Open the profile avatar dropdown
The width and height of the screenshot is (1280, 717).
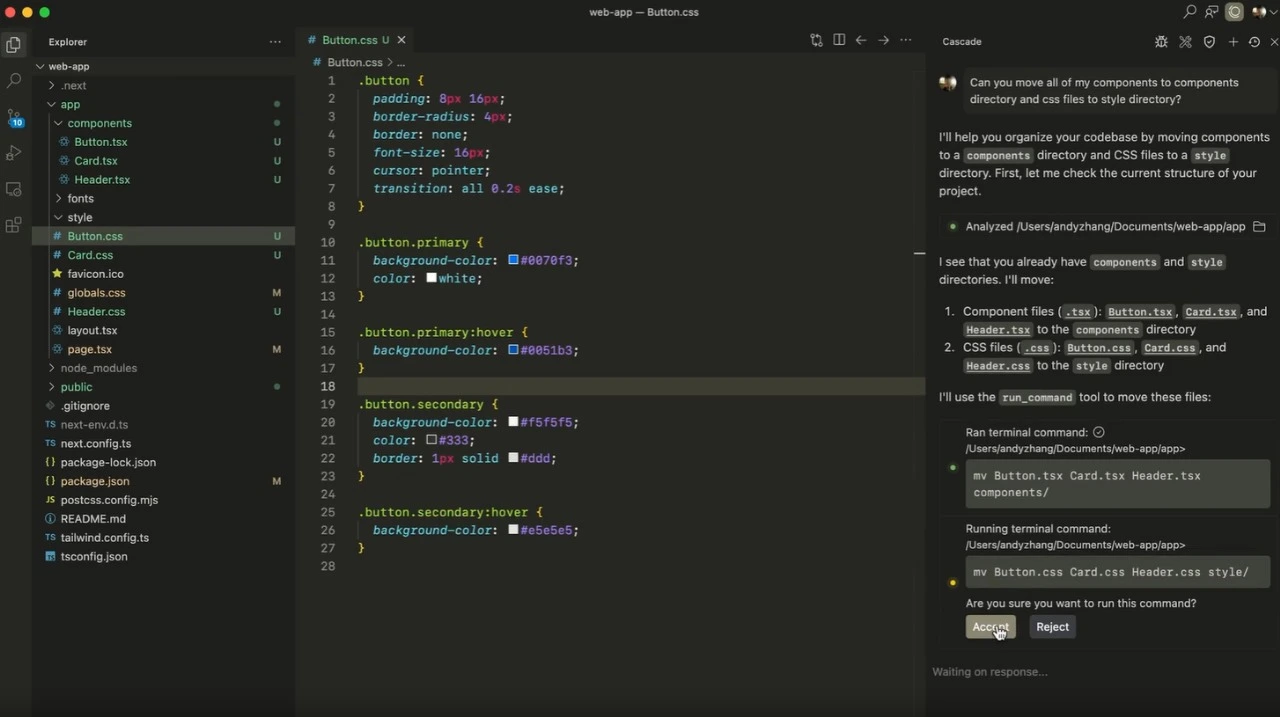click(1264, 12)
